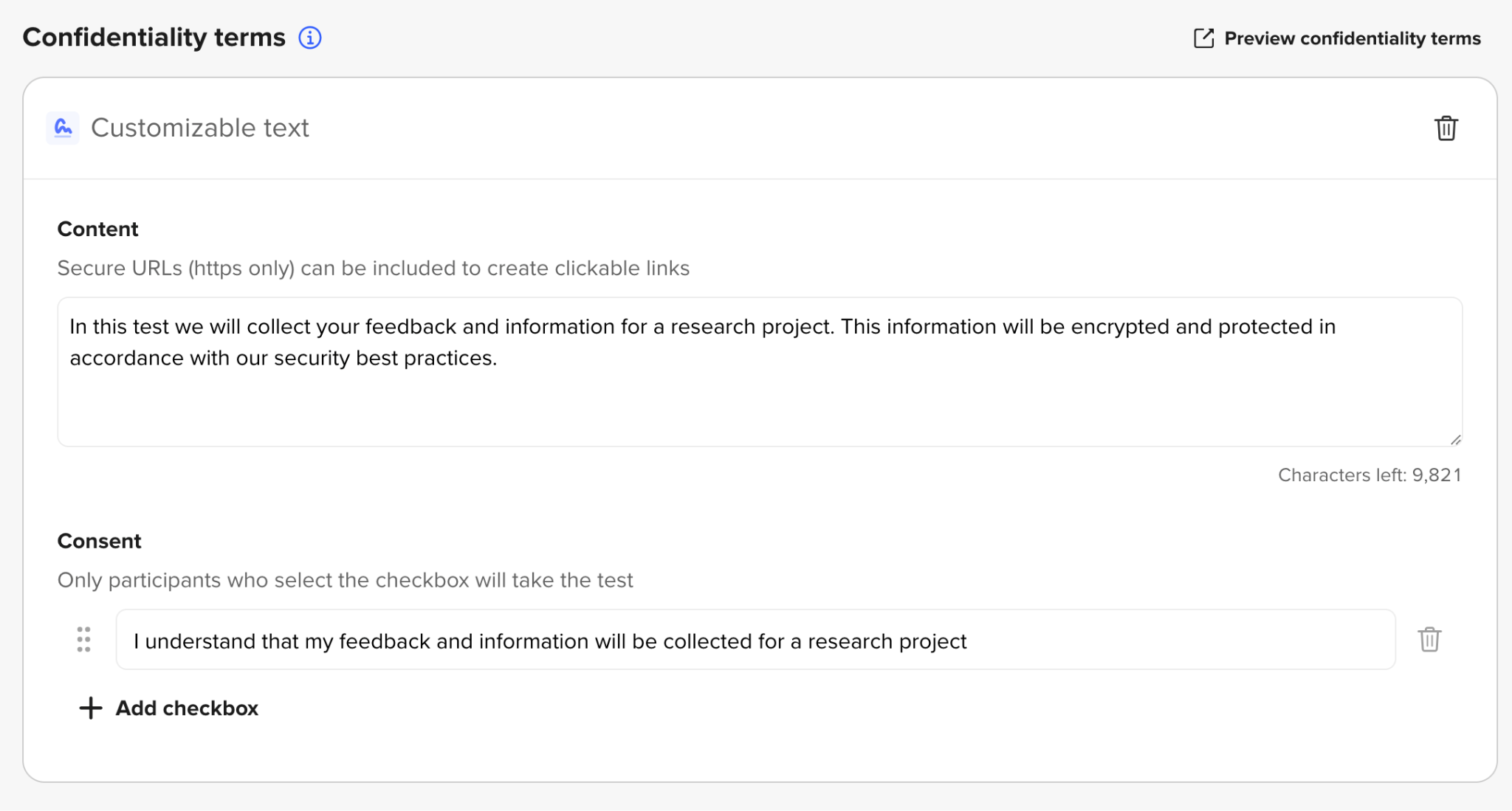The height and width of the screenshot is (811, 1512).
Task: Click the Add checkbox button label
Action: click(x=187, y=708)
